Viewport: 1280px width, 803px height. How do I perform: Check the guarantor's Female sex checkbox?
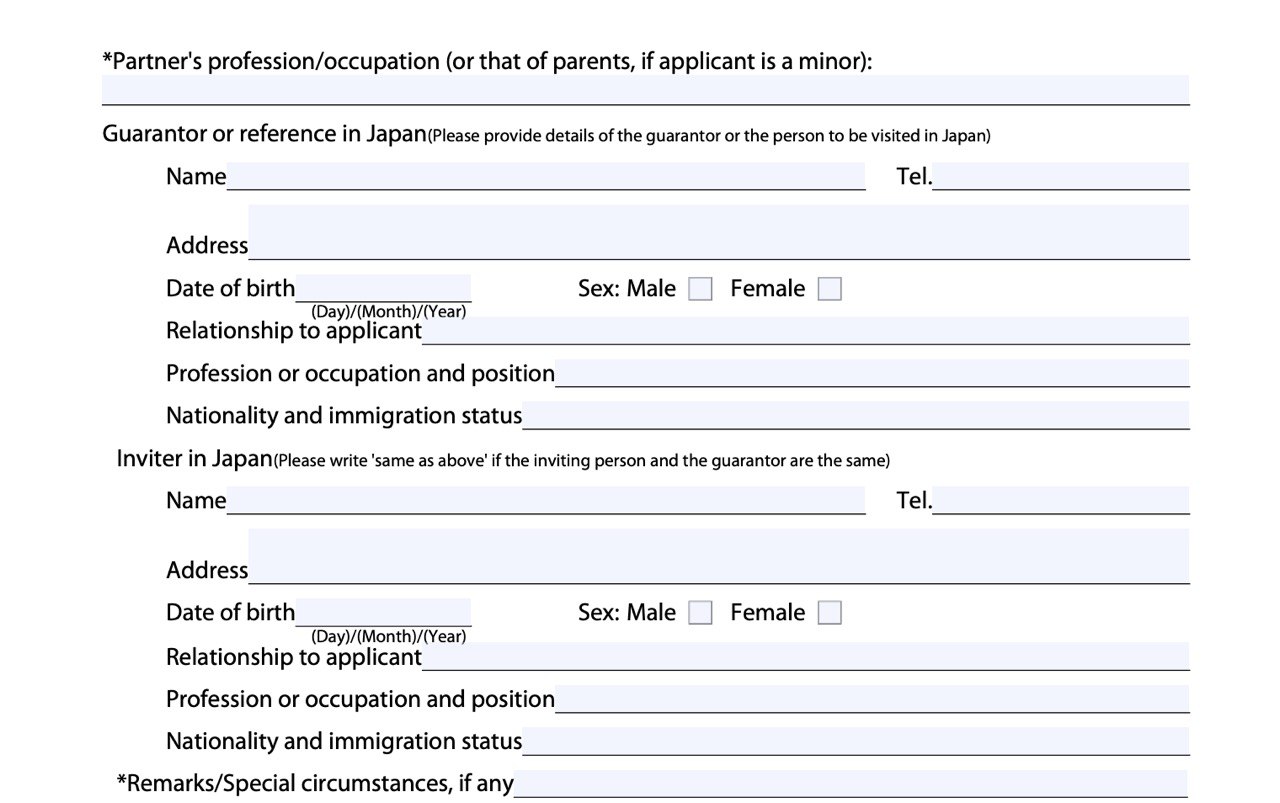click(x=830, y=289)
